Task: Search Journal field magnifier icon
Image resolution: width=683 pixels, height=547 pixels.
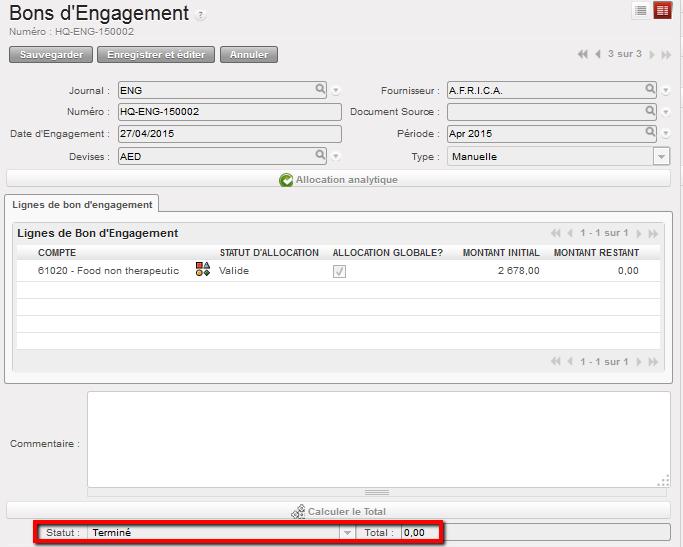Action: (321, 89)
